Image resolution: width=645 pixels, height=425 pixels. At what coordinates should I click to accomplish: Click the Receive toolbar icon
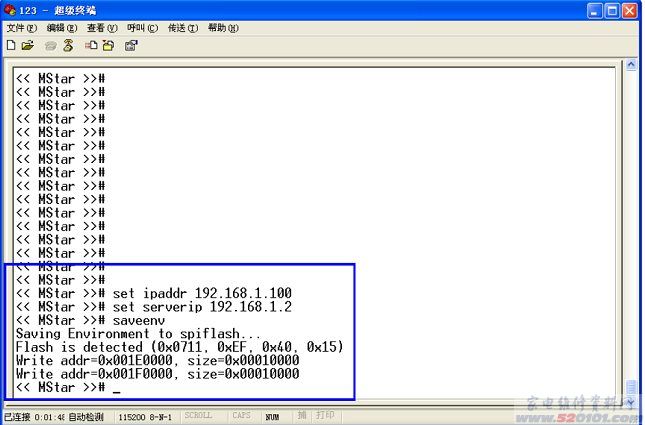click(107, 45)
